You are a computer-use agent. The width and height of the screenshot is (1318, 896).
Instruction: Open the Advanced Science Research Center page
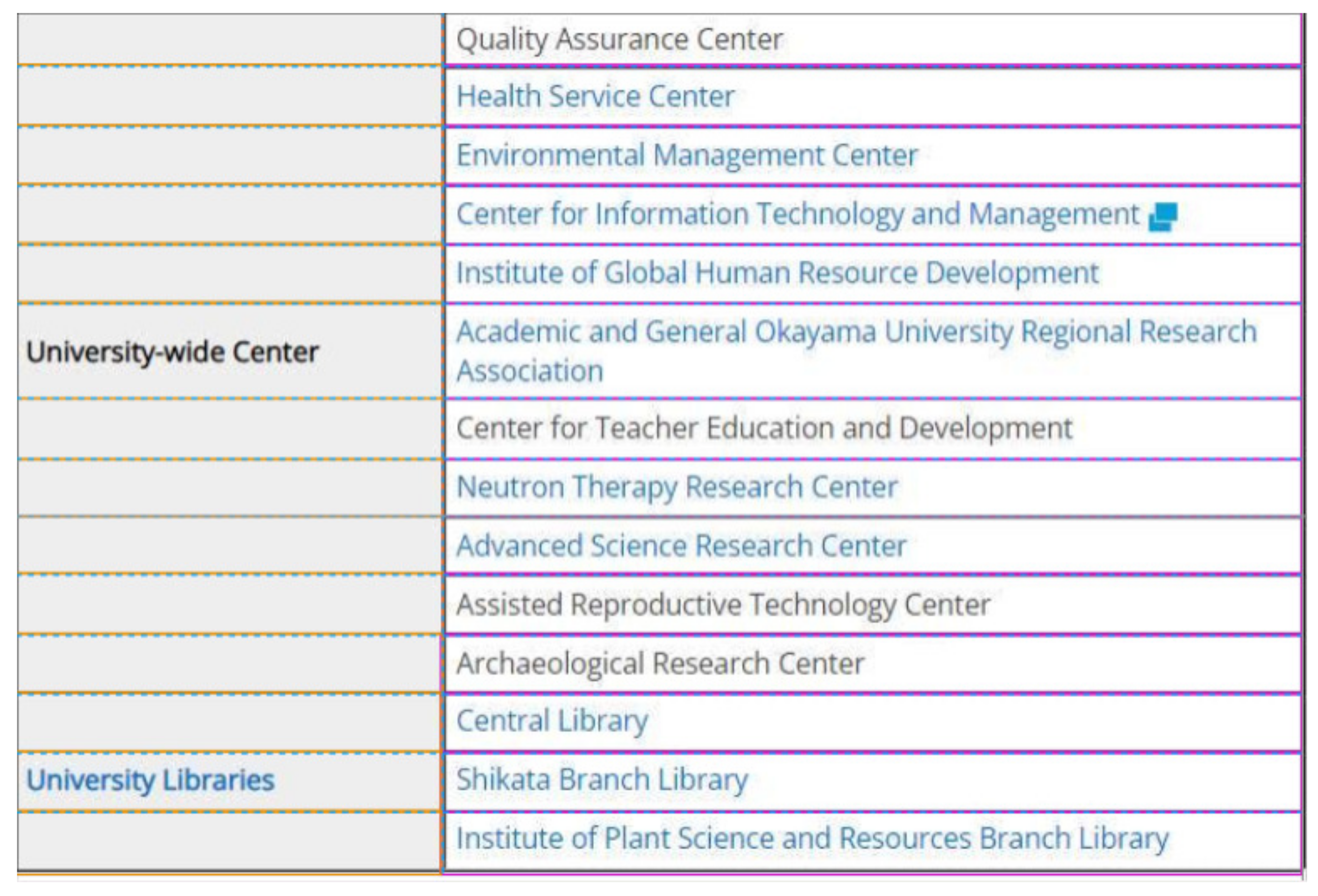tap(681, 546)
